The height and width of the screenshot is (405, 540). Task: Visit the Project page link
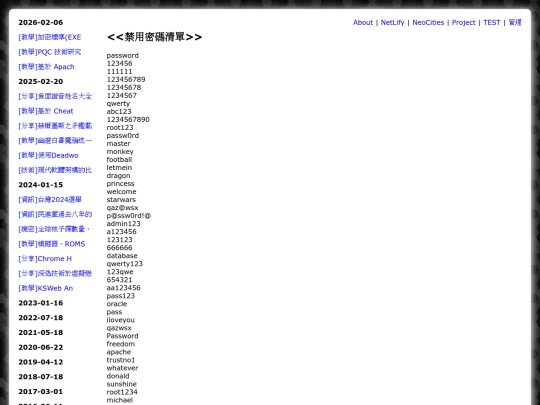[x=463, y=22]
